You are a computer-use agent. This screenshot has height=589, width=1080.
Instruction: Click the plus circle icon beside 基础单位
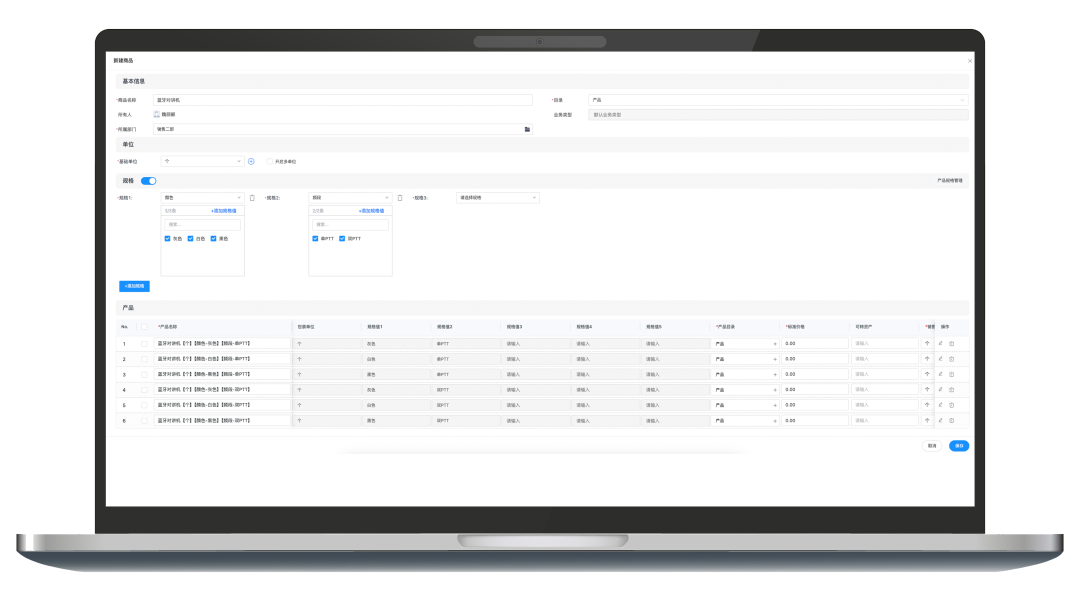(x=251, y=161)
